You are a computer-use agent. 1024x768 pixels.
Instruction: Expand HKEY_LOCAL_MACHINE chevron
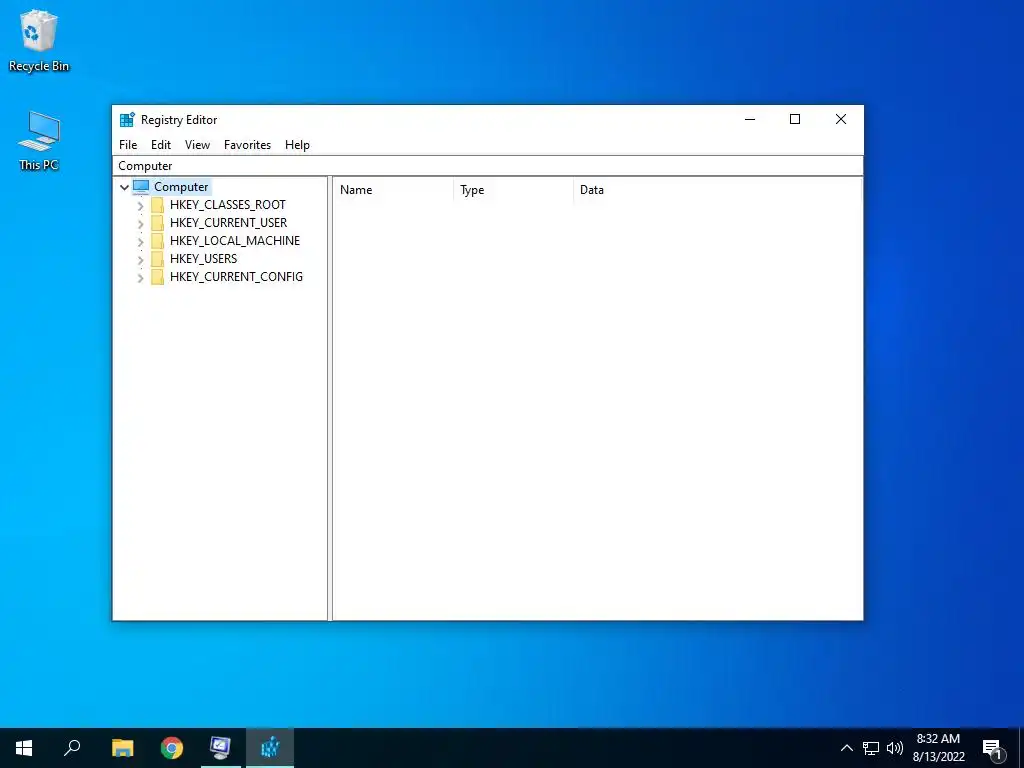pyautogui.click(x=140, y=242)
